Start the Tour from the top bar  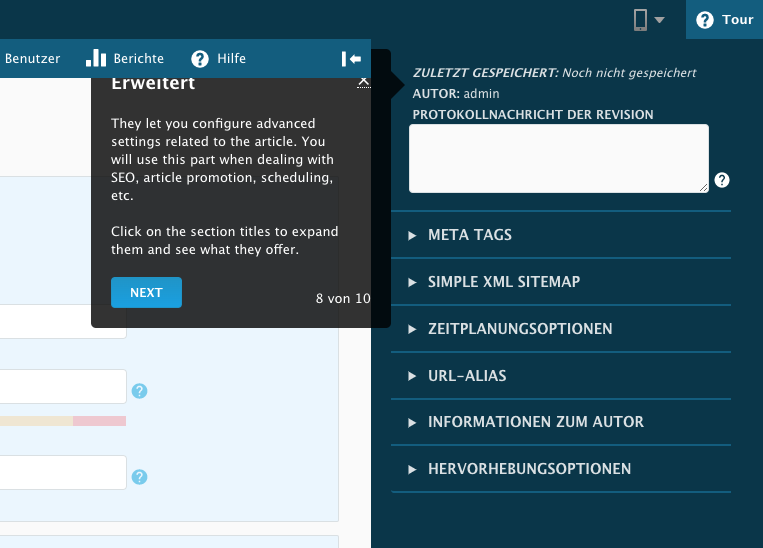724,20
